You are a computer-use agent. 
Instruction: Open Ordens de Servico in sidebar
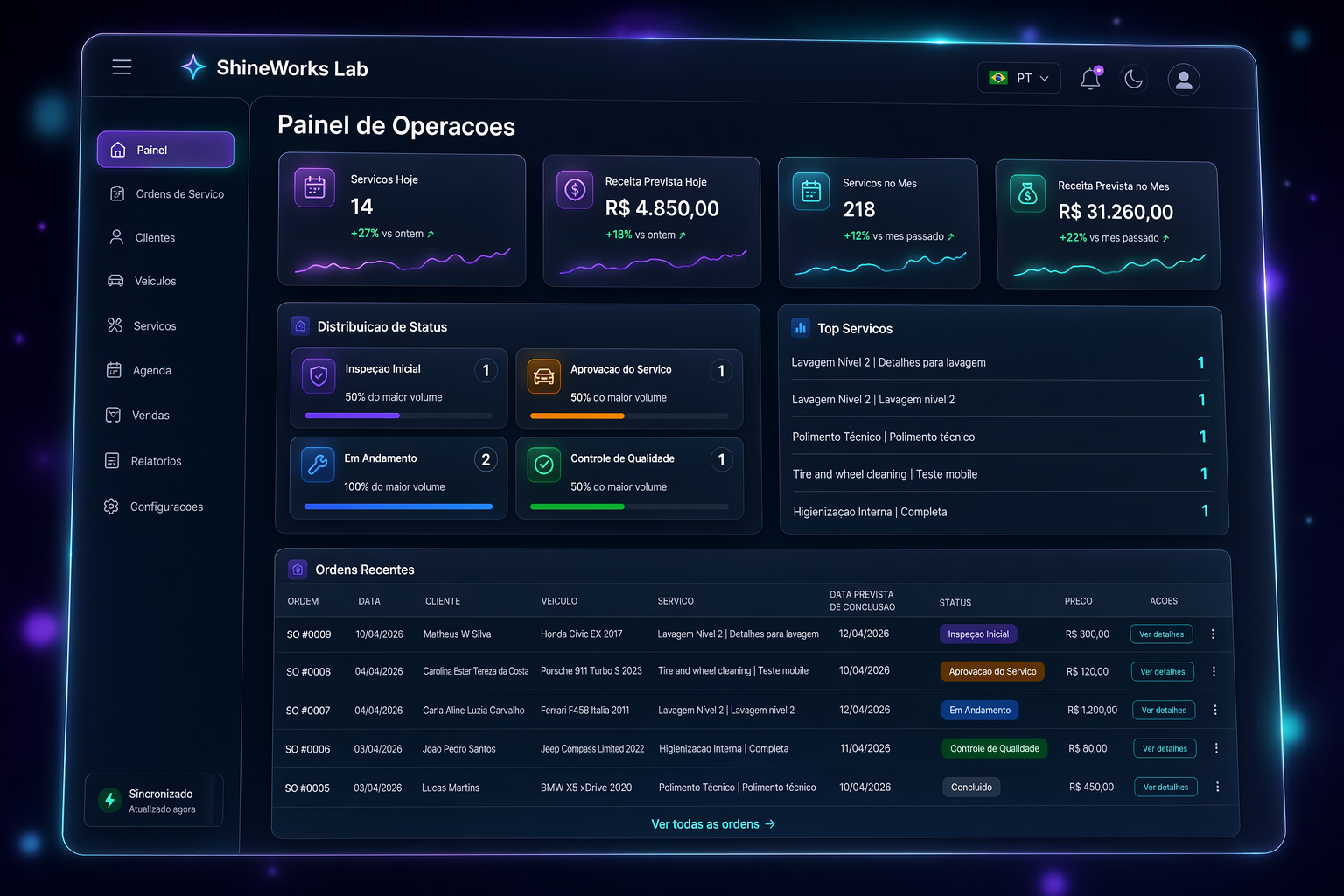[x=166, y=194]
